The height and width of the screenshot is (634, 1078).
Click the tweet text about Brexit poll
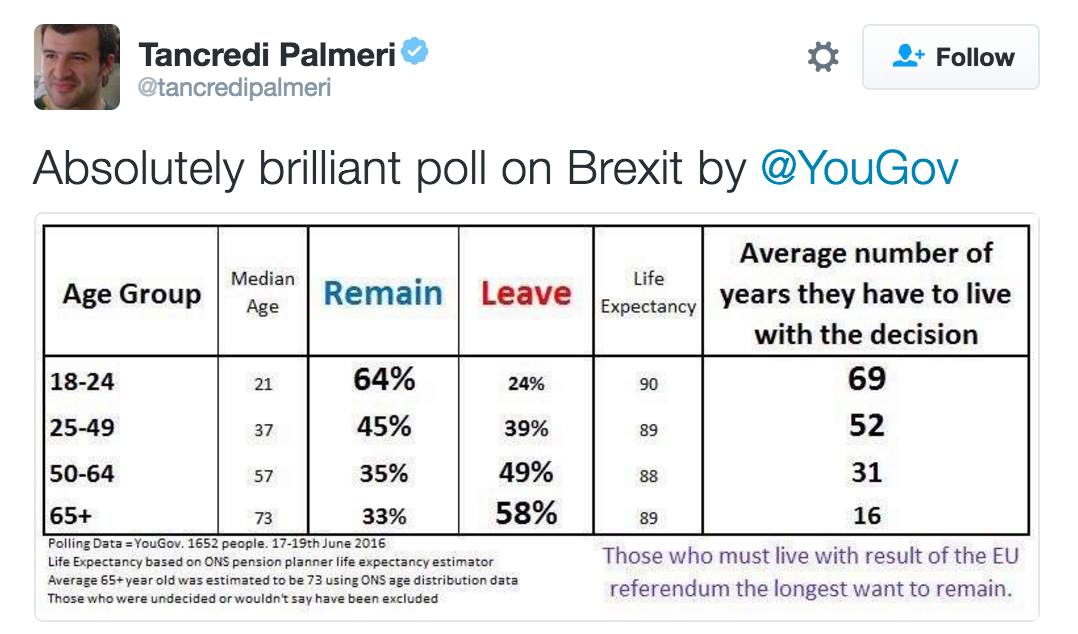390,168
